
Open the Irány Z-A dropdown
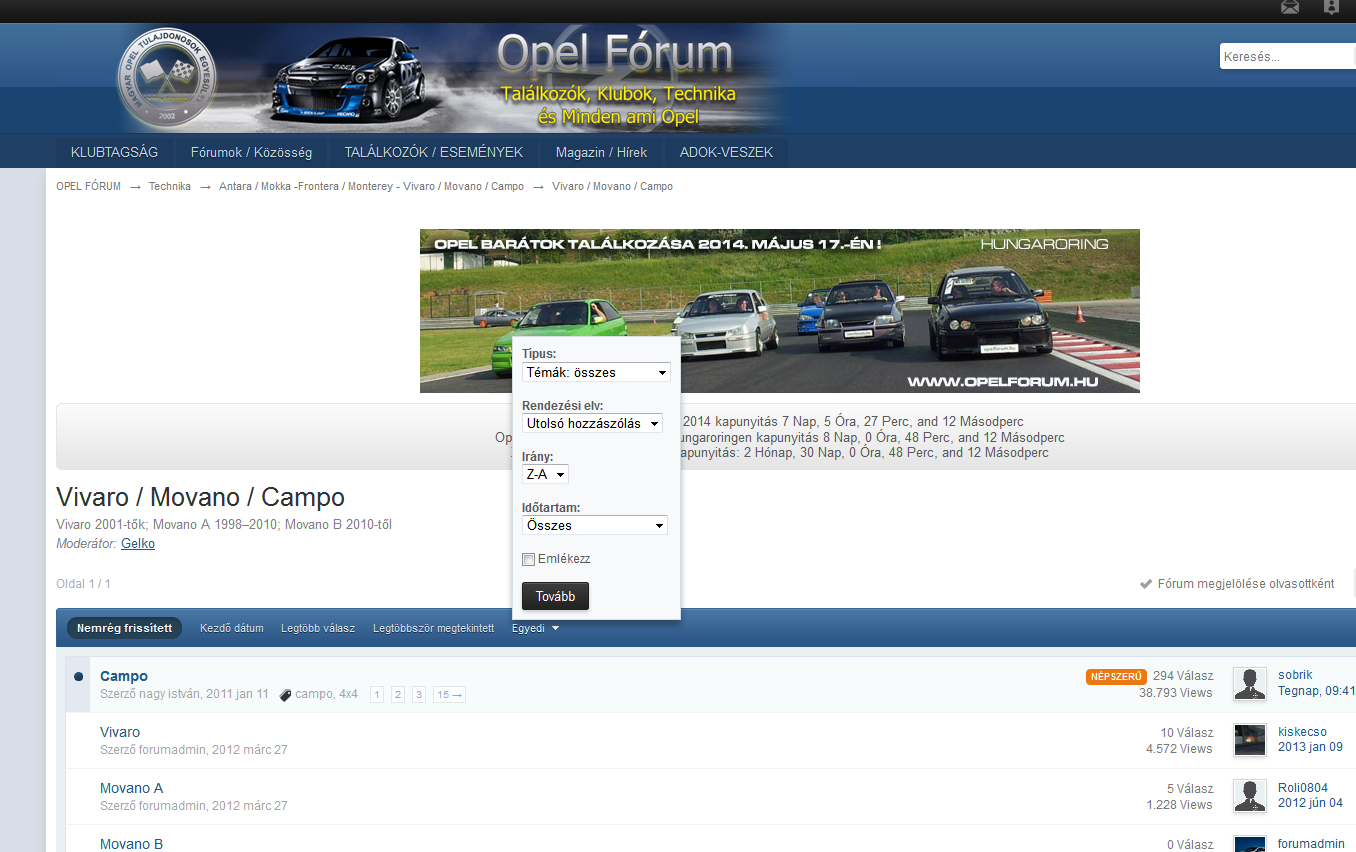(545, 474)
